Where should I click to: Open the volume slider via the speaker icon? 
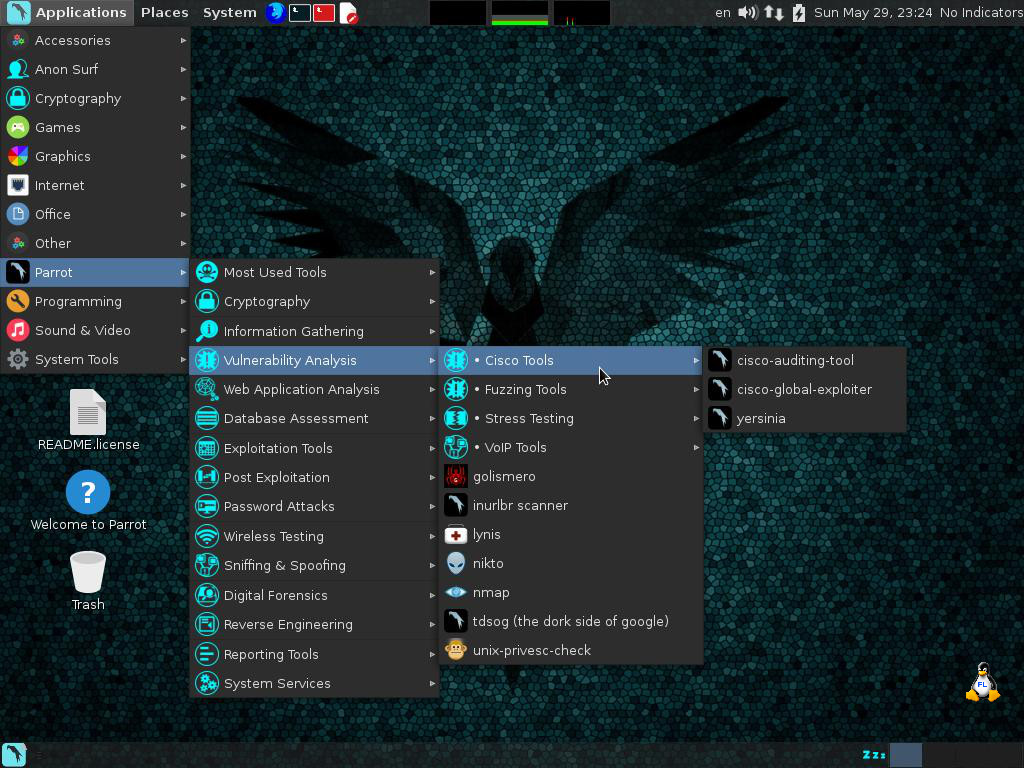[x=748, y=13]
